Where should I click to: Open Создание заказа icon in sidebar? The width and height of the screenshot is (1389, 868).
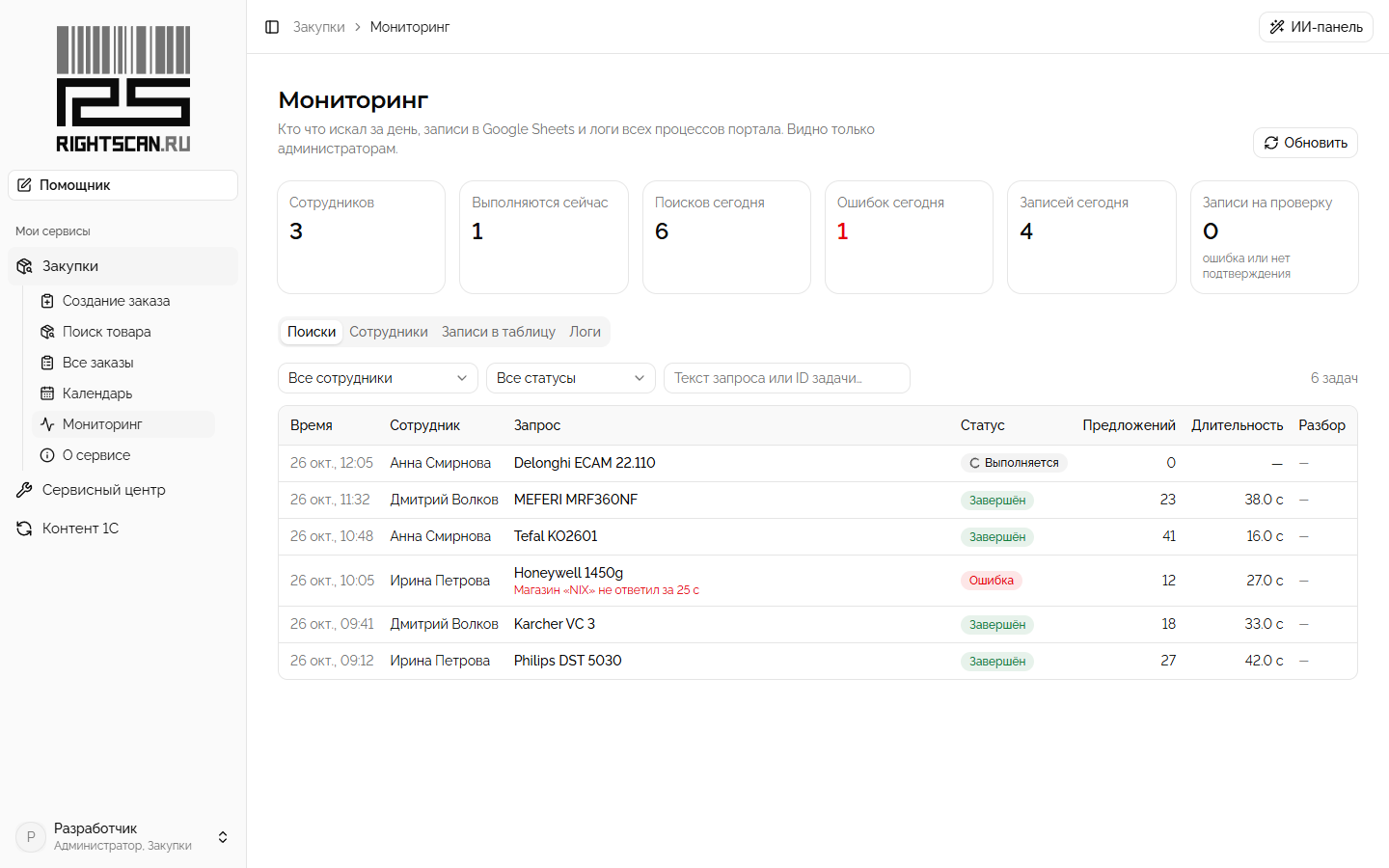coord(47,301)
